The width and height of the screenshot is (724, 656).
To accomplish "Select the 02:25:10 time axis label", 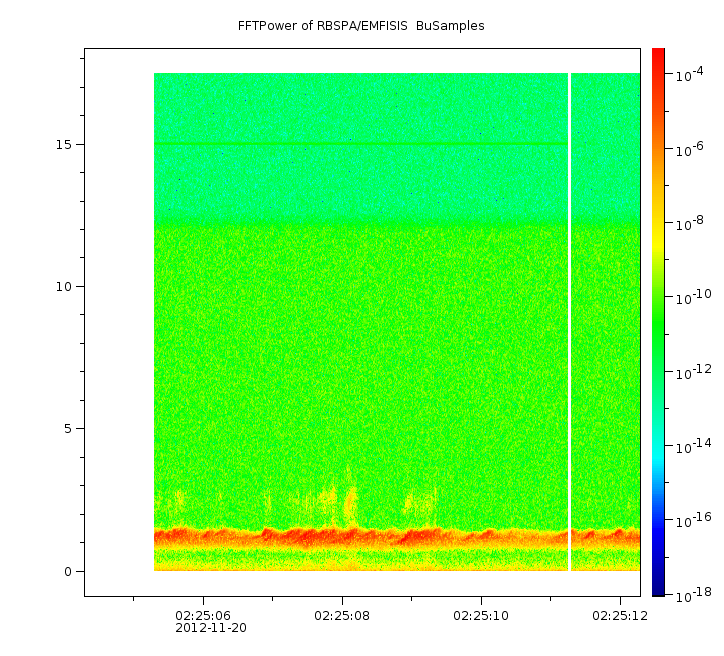I will tap(482, 615).
